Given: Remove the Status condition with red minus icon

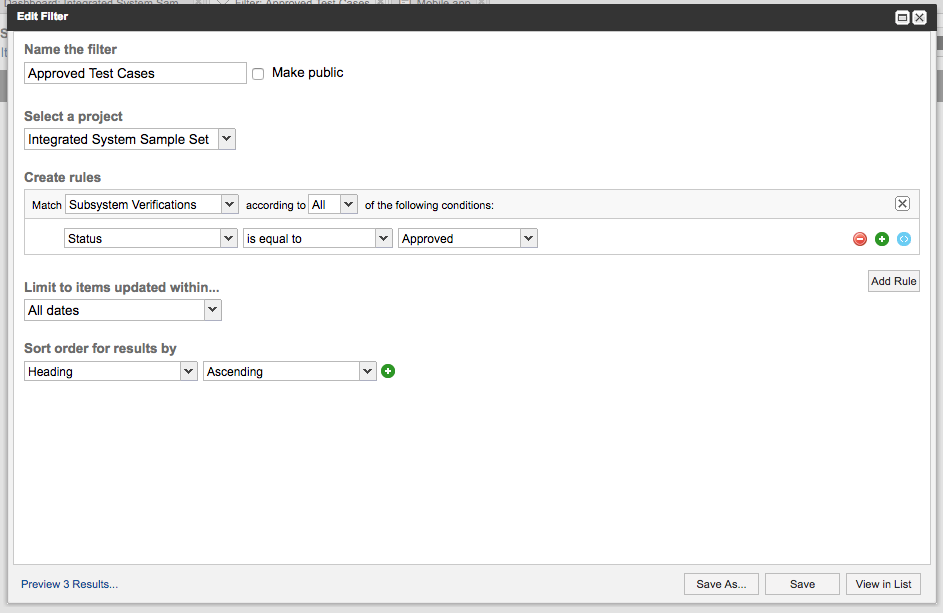Looking at the screenshot, I should pos(859,239).
